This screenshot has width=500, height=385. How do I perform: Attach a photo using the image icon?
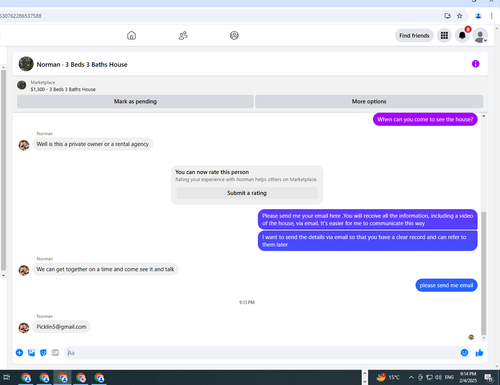click(31, 353)
